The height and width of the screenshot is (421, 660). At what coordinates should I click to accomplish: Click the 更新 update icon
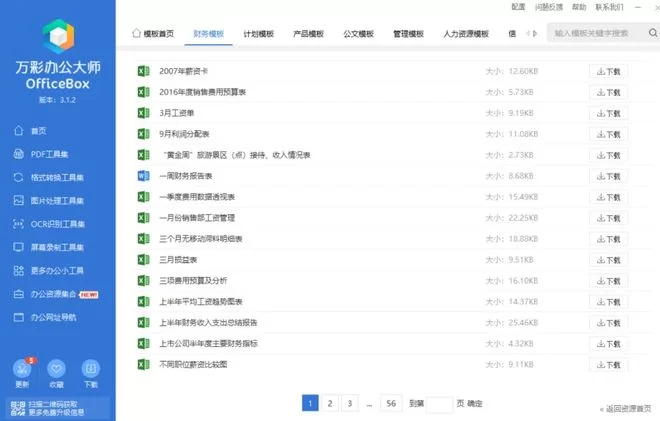(x=22, y=369)
